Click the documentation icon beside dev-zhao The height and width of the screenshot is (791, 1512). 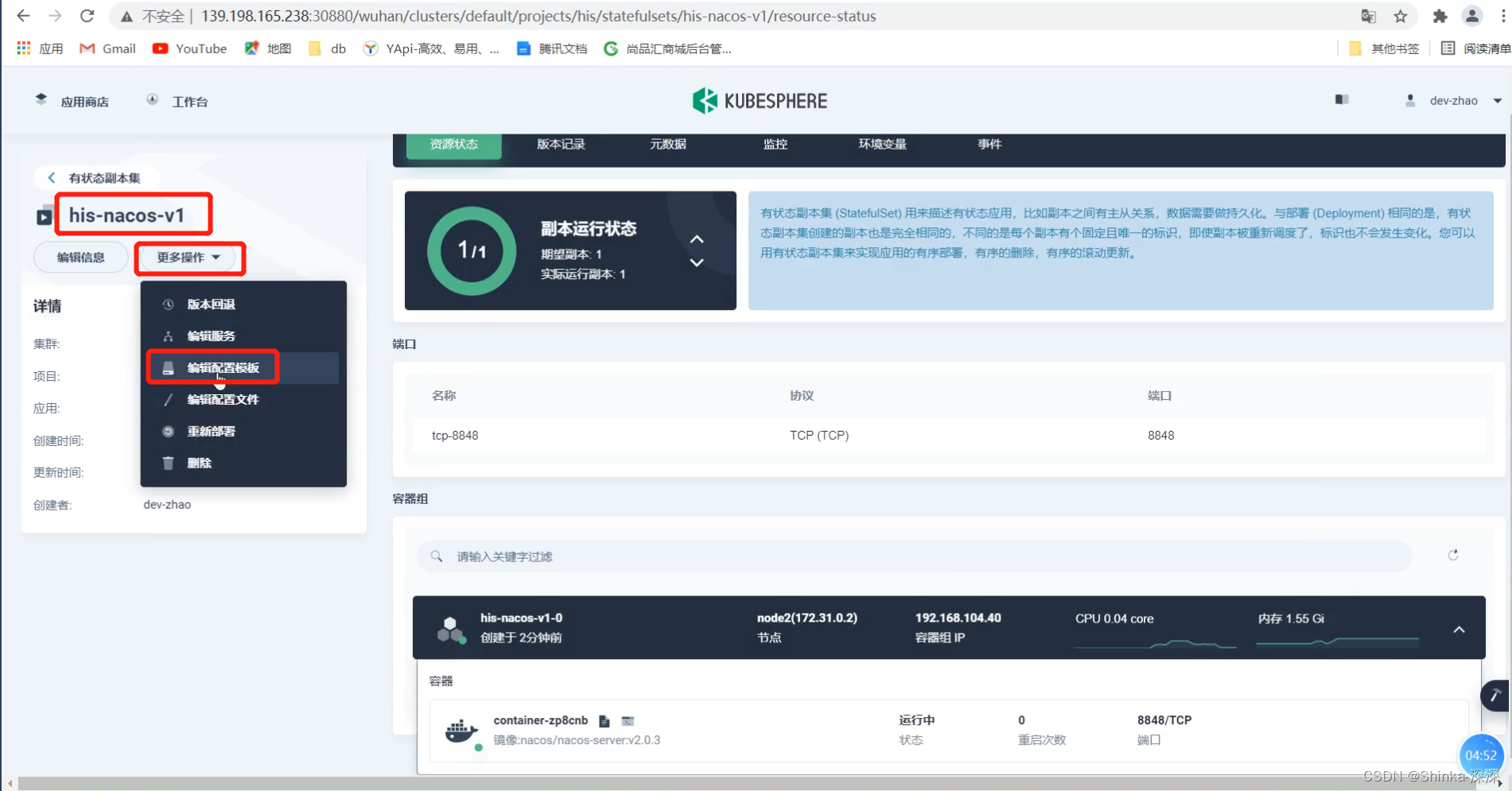pos(1342,99)
